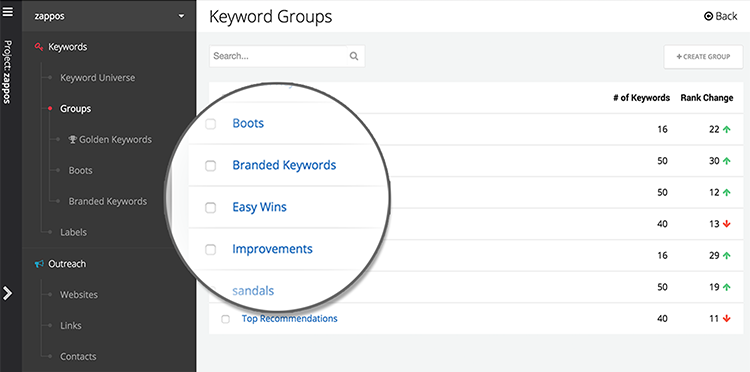Tick the Branded Keywords checkbox
This screenshot has height=372, width=750.
point(210,166)
